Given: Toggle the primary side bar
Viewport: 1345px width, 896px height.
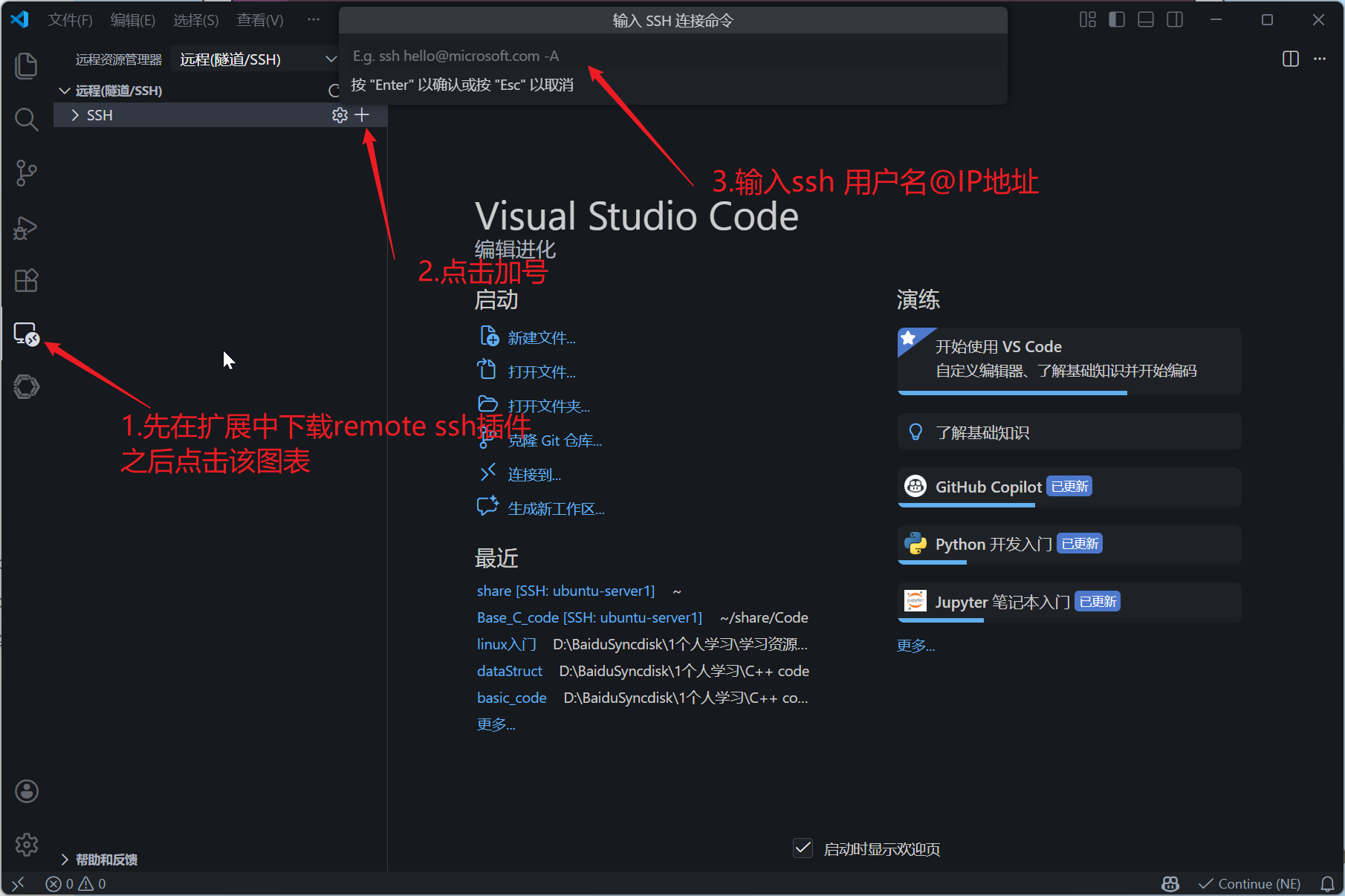Looking at the screenshot, I should (1117, 20).
